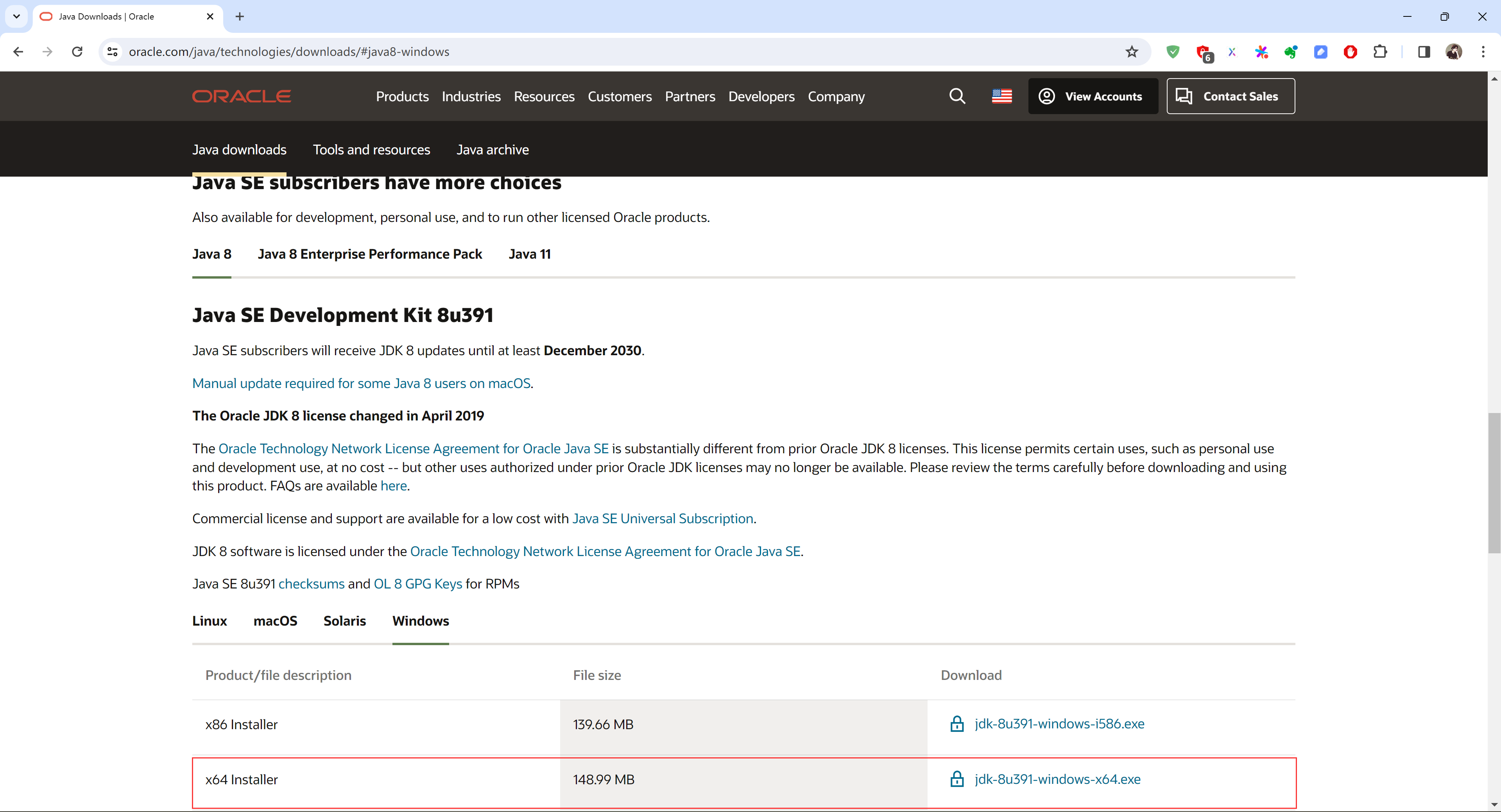Reload the page with the refresh icon
The height and width of the screenshot is (812, 1501).
[x=77, y=52]
